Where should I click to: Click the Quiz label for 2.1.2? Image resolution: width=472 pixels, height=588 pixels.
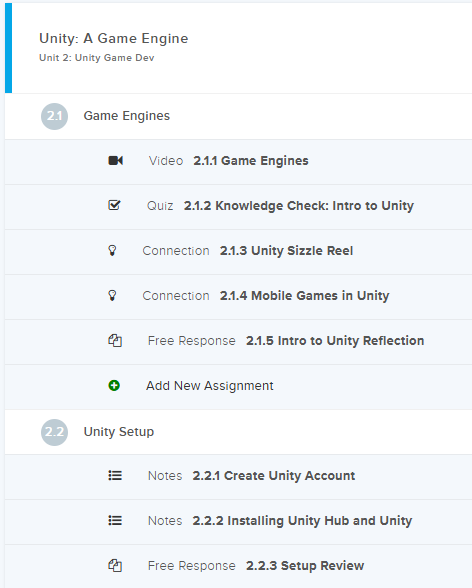coord(160,206)
